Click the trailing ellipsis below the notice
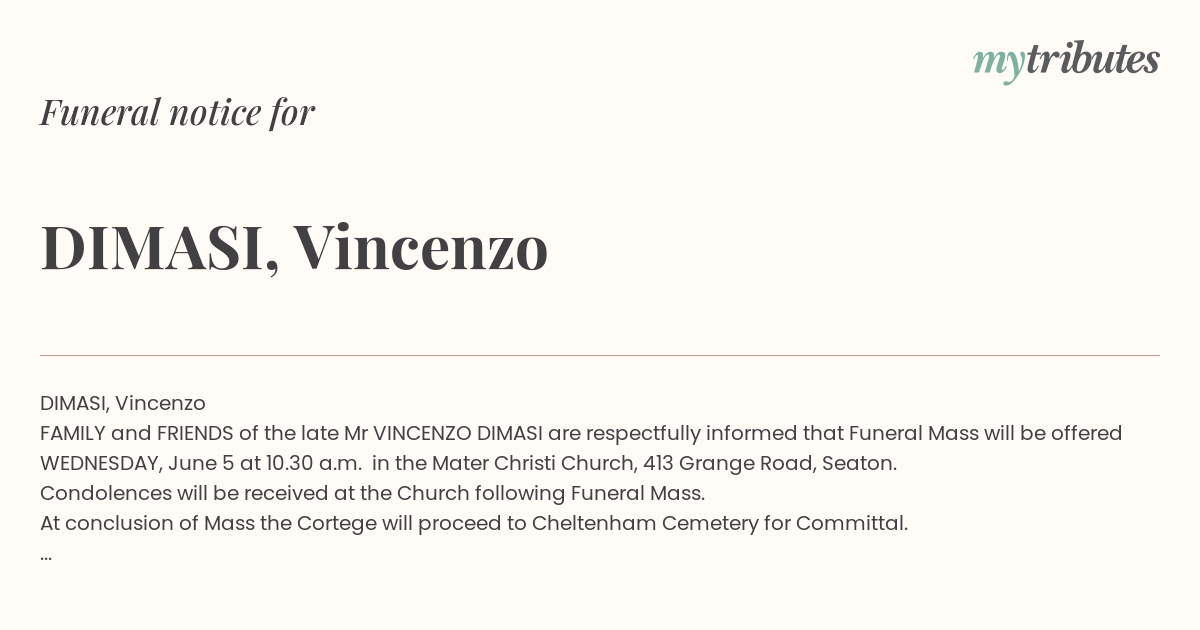This screenshot has width=1200, height=630. pos(46,554)
